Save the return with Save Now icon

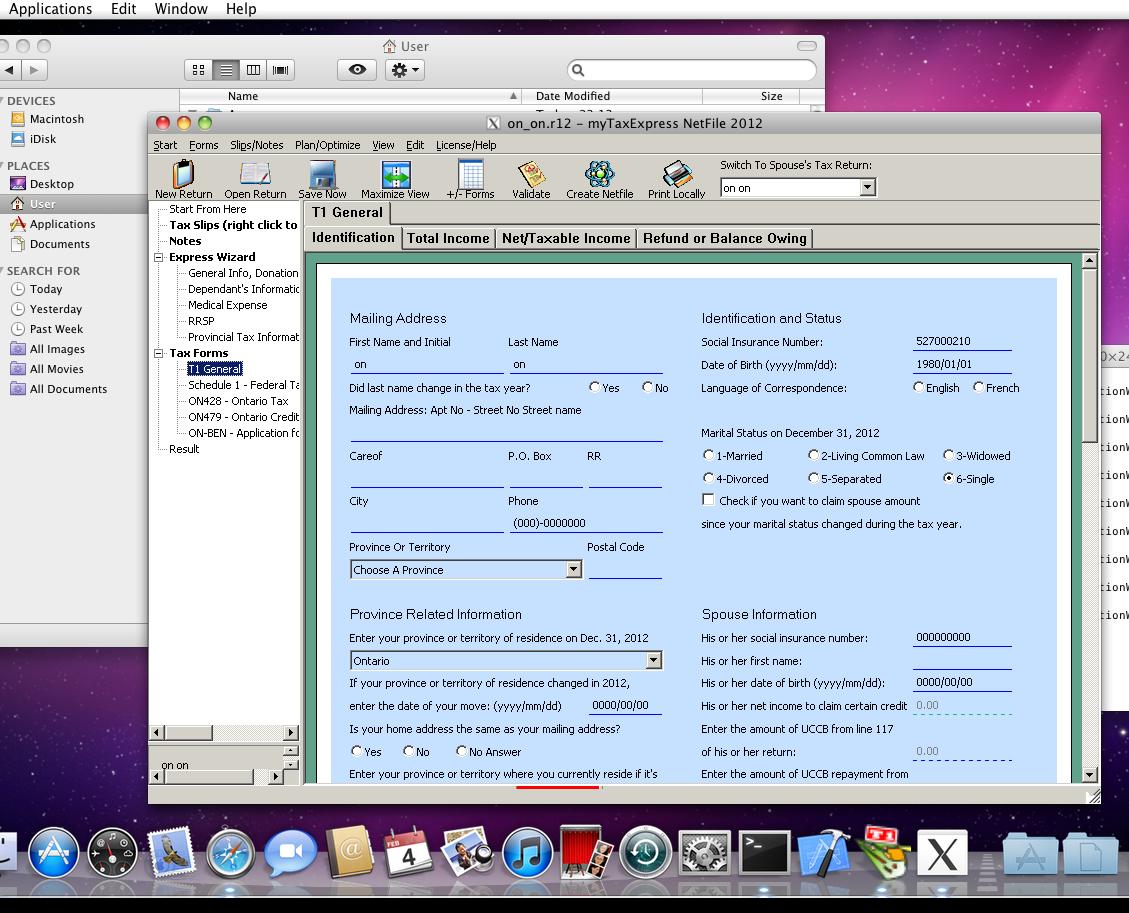coord(322,174)
